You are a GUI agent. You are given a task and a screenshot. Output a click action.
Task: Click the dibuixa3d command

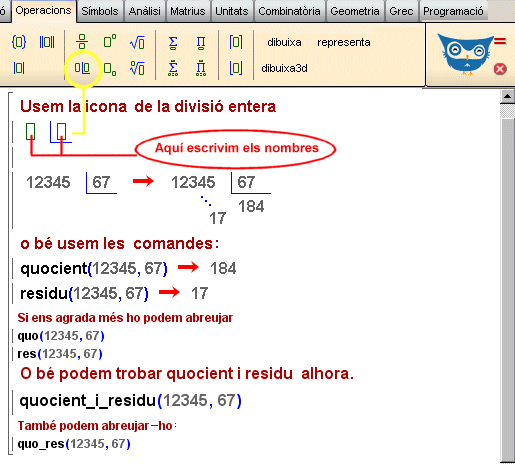pyautogui.click(x=284, y=68)
